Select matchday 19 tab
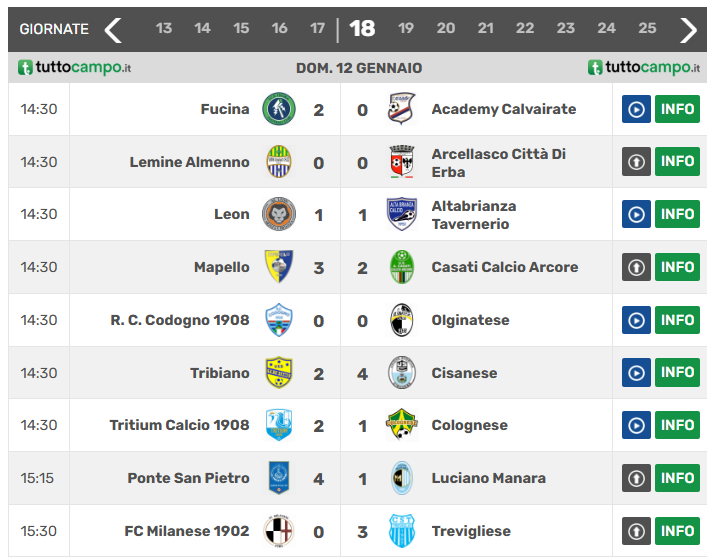This screenshot has height=557, width=707. 406,29
